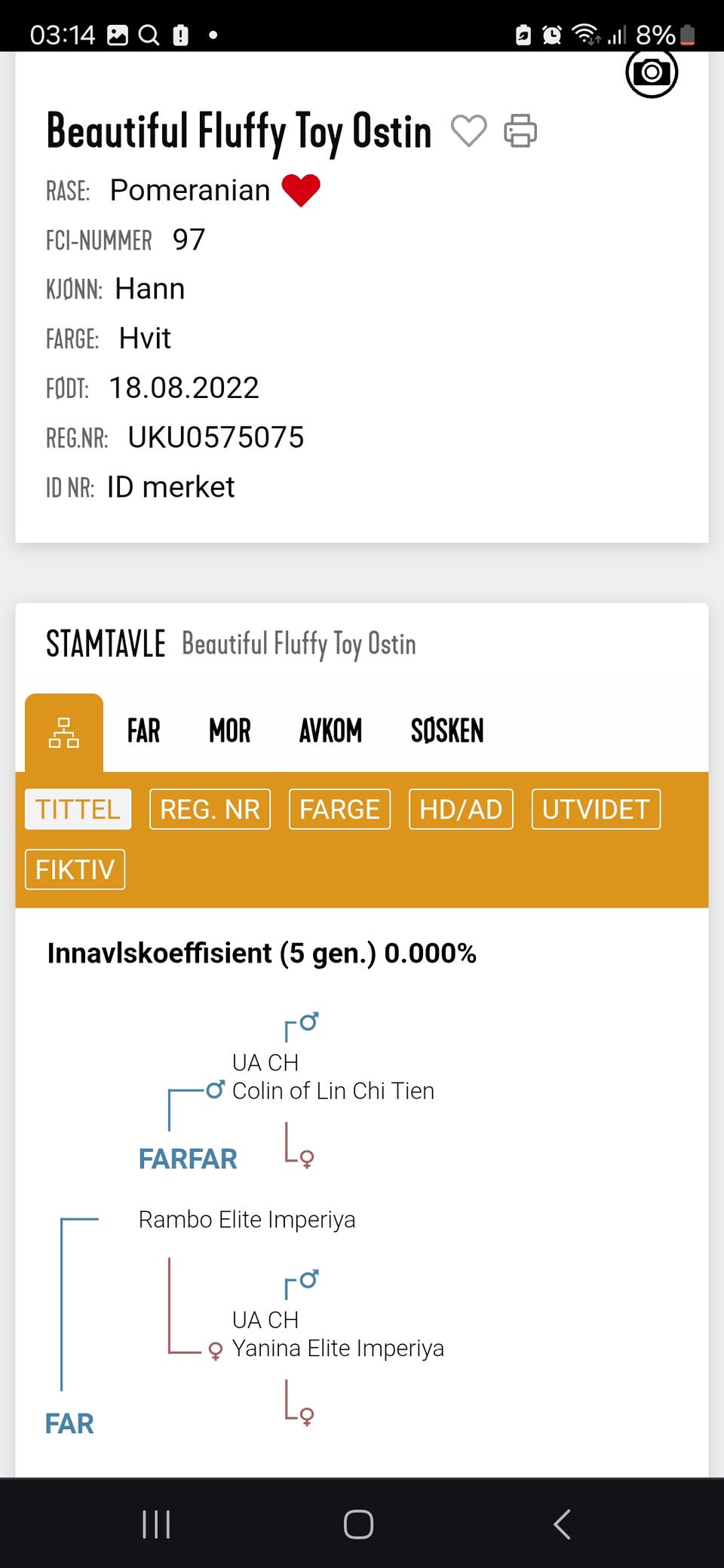This screenshot has height=1568, width=724.
Task: Go back using the navigation arrow
Action: click(562, 1524)
